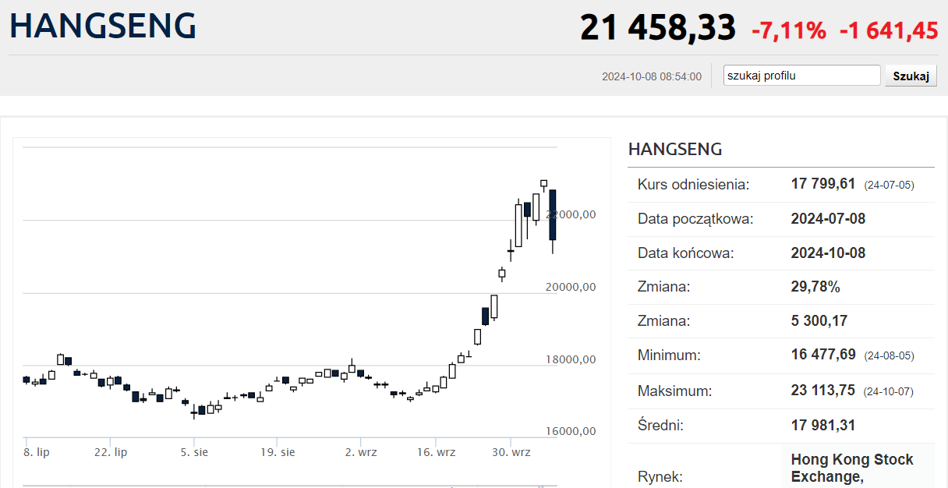Viewport: 948px width, 488px height.
Task: Click the -1 641,45 point change
Action: [x=889, y=31]
